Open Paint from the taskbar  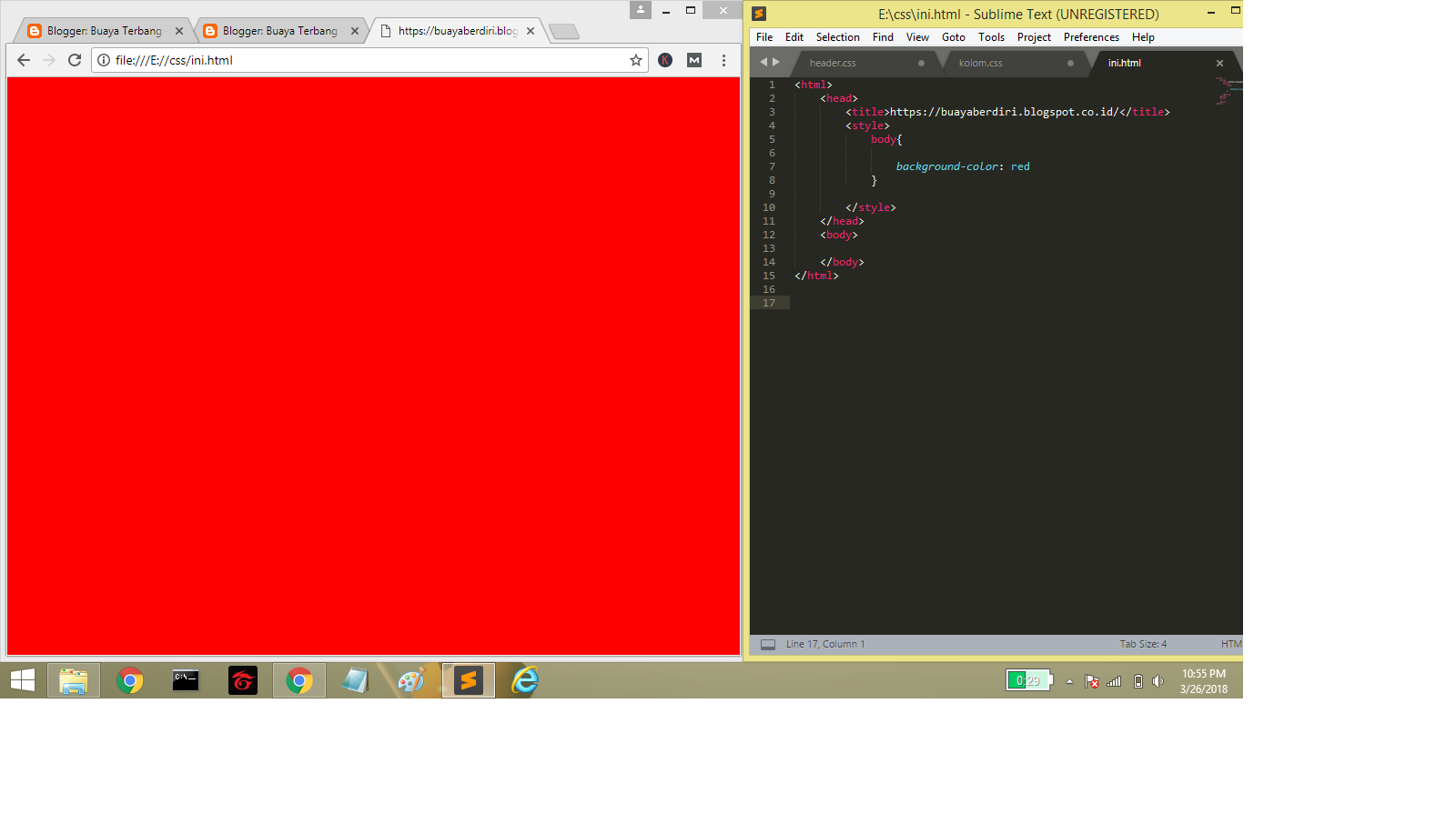(x=411, y=680)
